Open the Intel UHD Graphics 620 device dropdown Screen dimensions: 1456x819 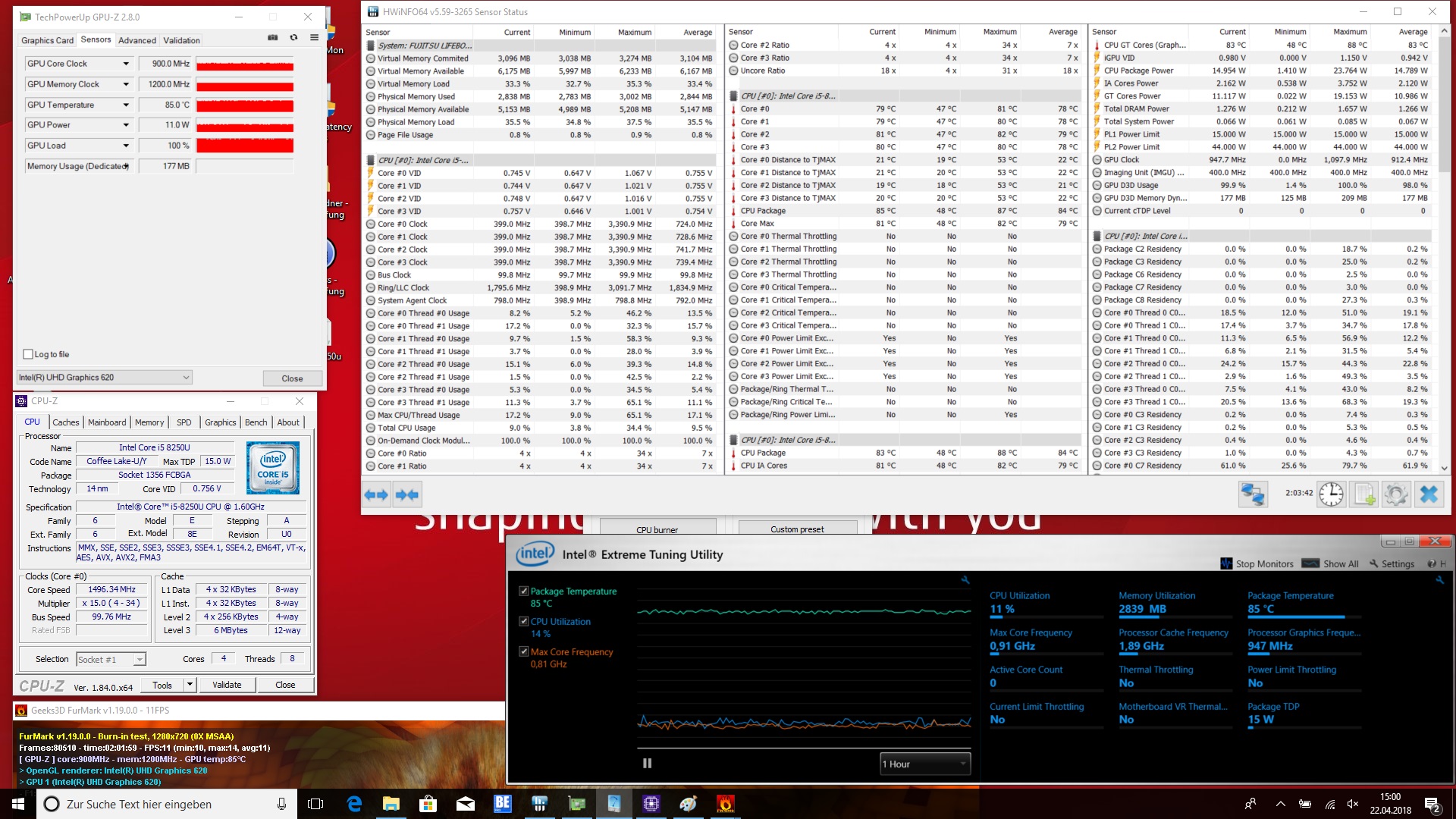(x=186, y=377)
